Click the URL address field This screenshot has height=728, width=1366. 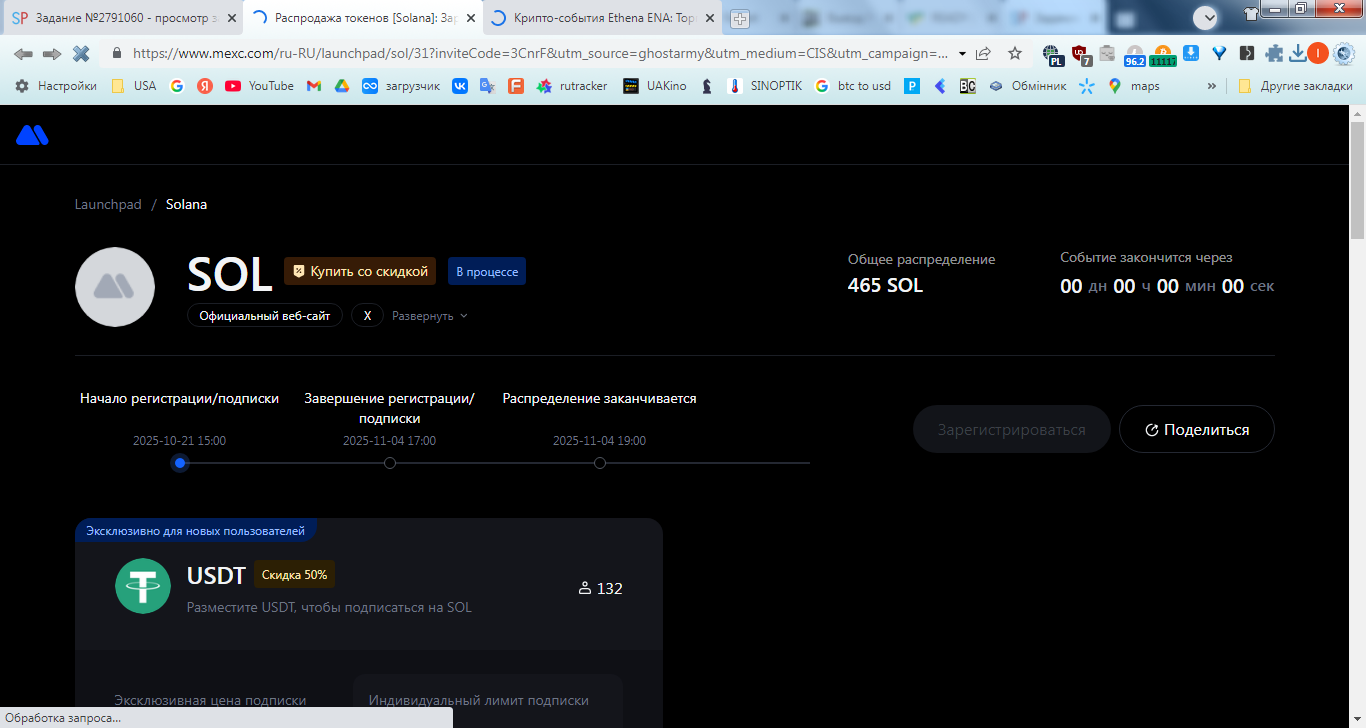(540, 53)
